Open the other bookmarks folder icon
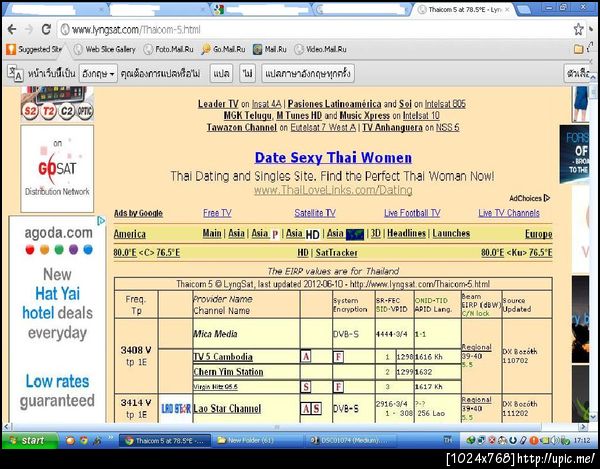Viewport: 600px width, 469px height. [x=579, y=49]
